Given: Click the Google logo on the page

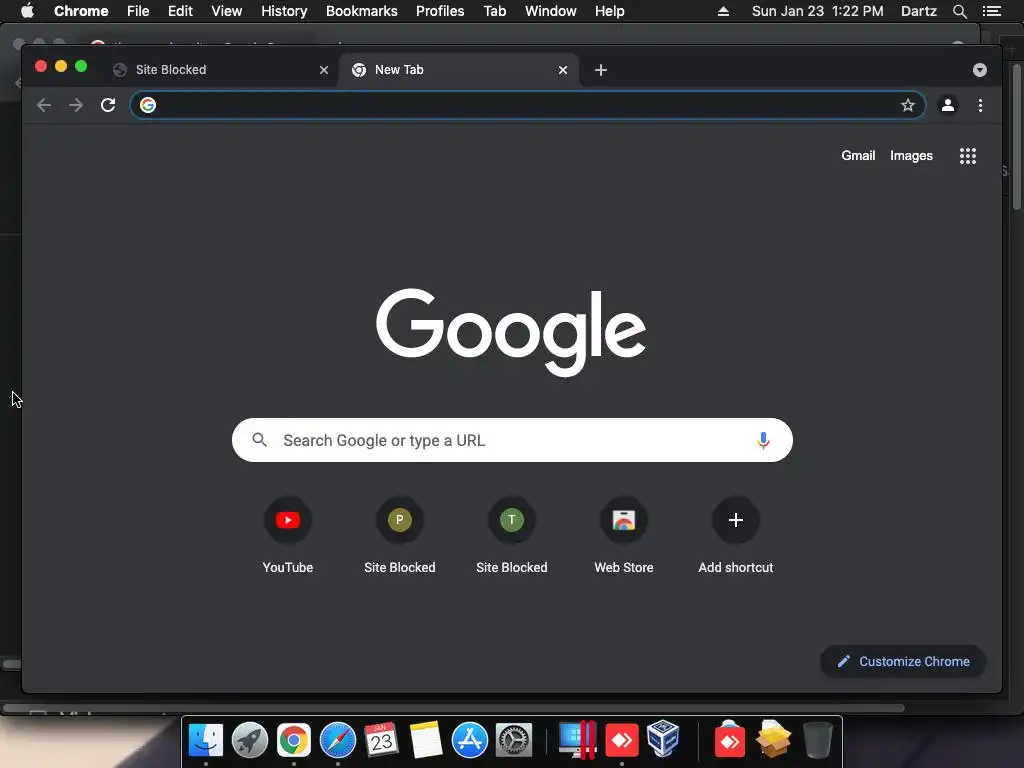Looking at the screenshot, I should [511, 332].
